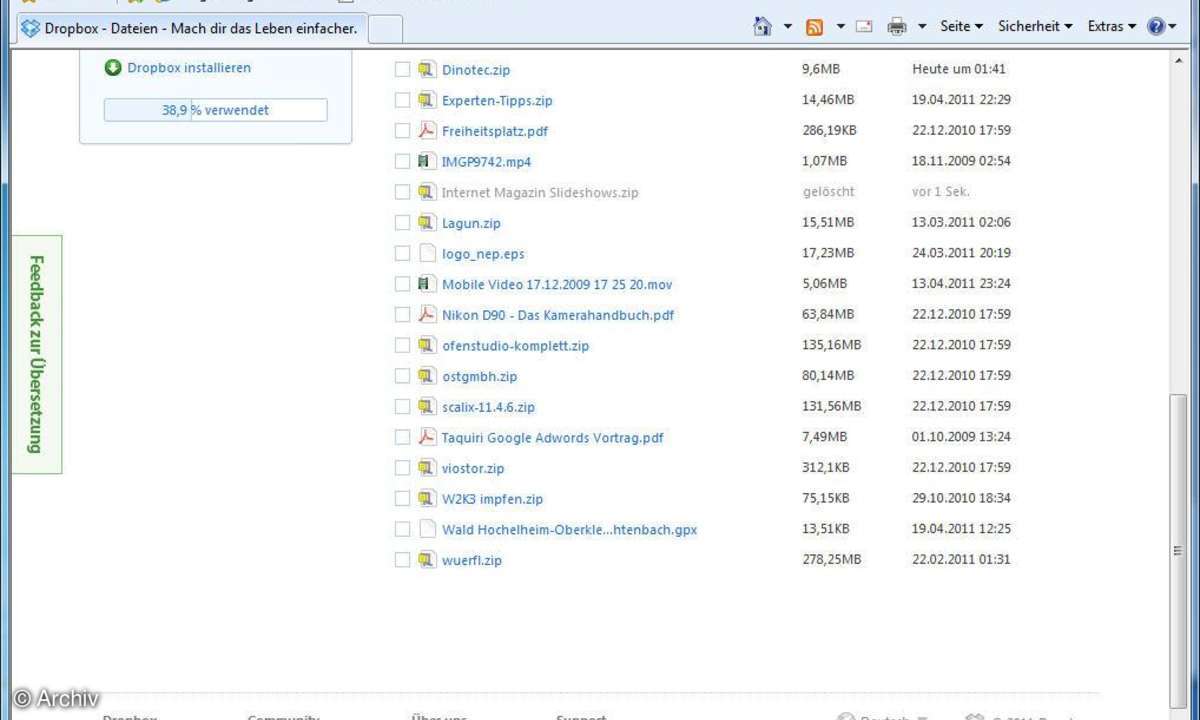Open the Sicherheit menu

pyautogui.click(x=1035, y=27)
